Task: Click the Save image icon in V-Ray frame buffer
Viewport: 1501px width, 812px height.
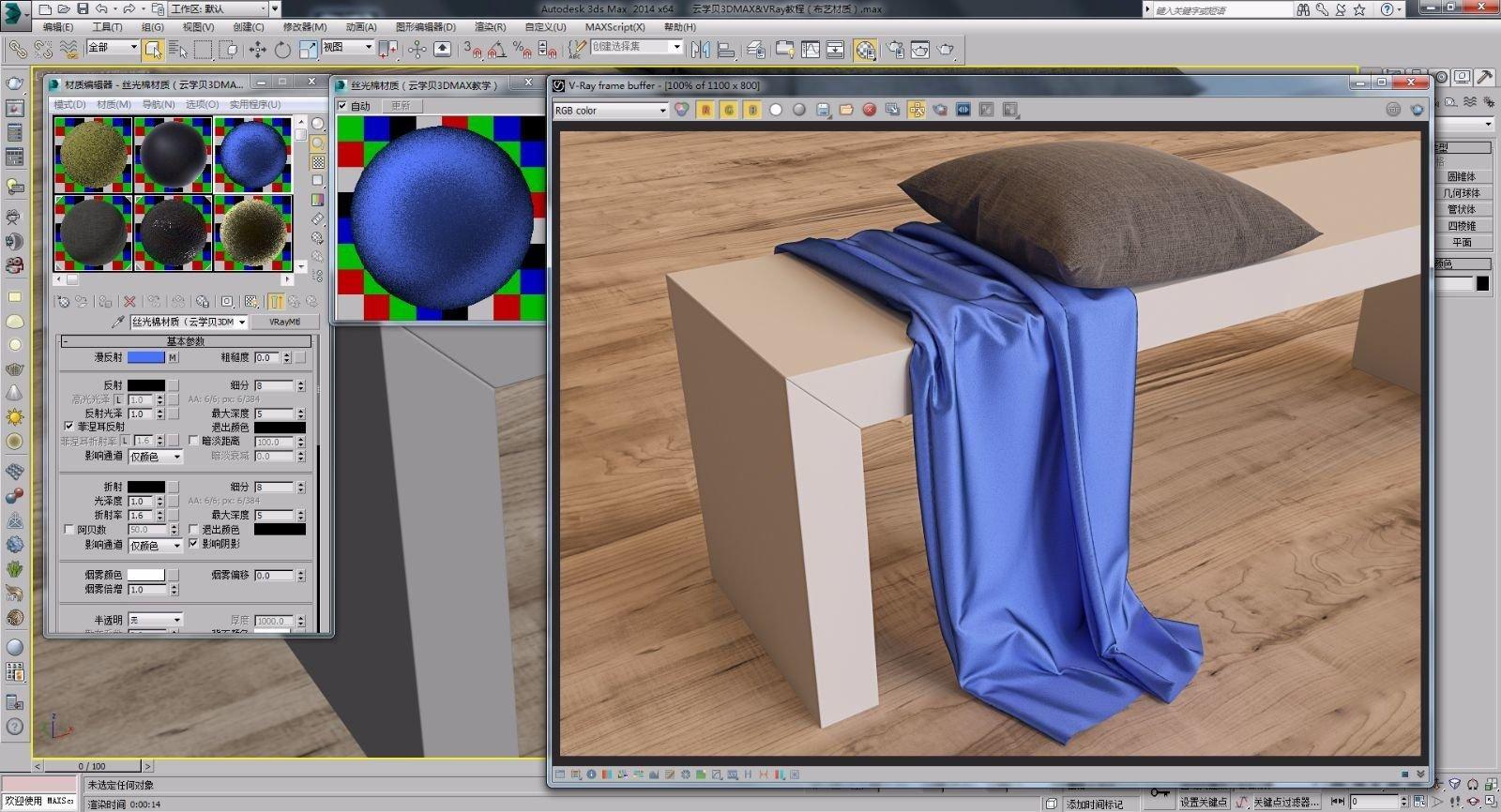Action: (823, 110)
